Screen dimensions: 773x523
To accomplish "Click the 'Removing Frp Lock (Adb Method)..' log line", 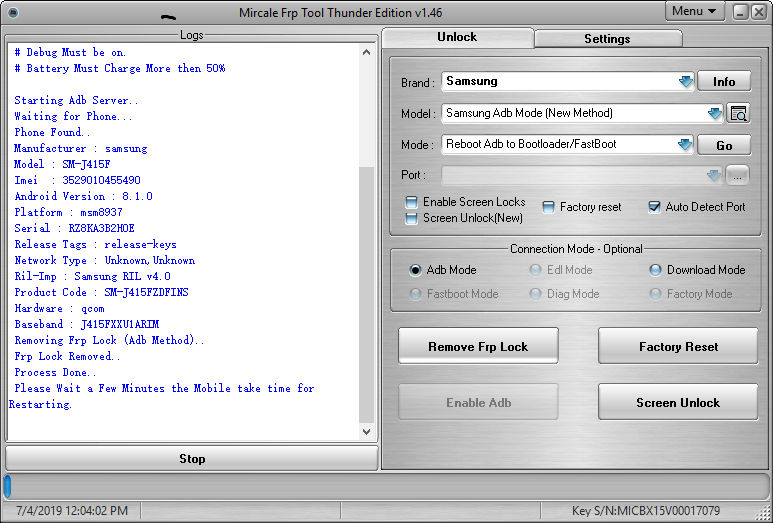I will (x=109, y=340).
